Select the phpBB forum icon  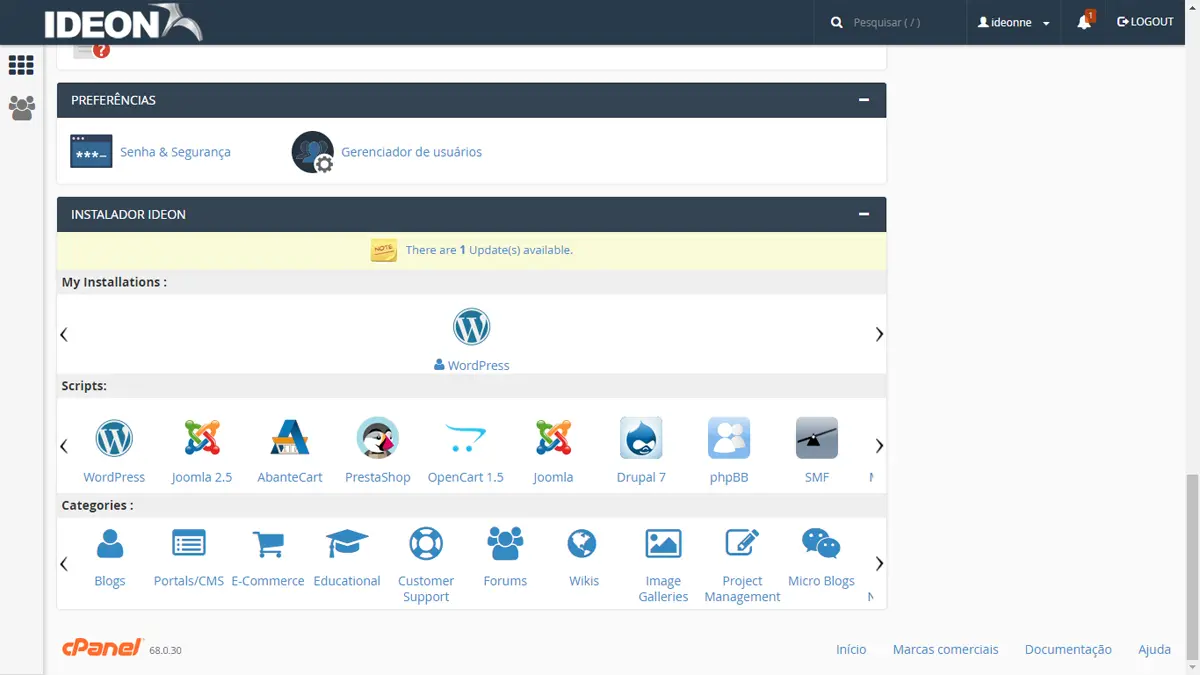728,439
